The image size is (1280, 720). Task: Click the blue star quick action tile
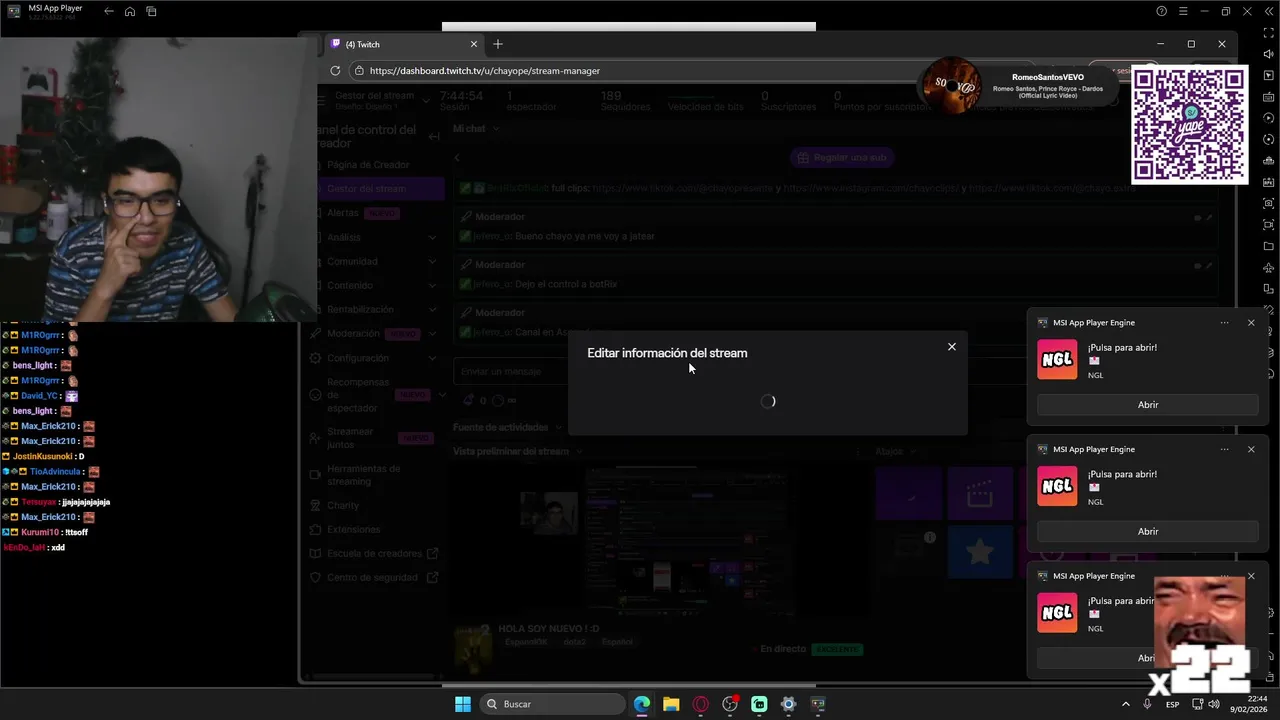coord(980,551)
